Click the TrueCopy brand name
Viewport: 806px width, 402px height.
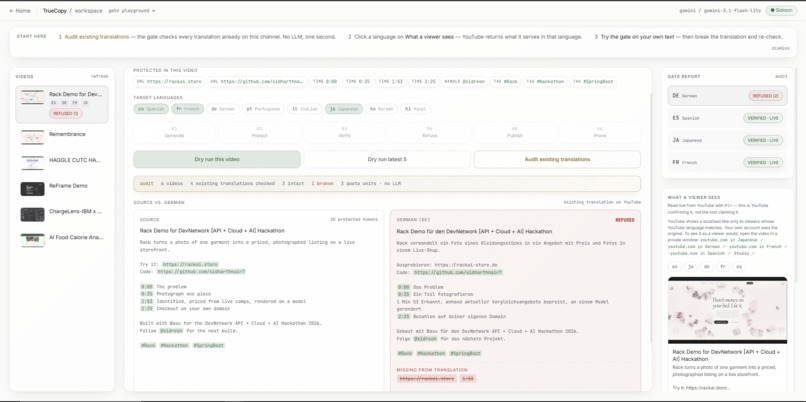54,10
